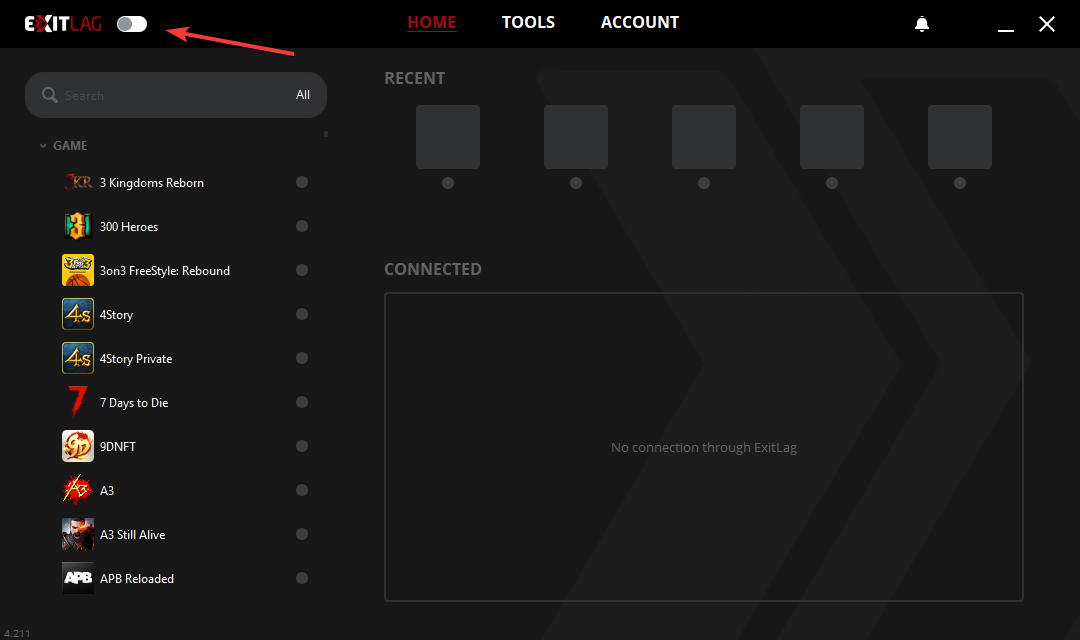The width and height of the screenshot is (1080, 640).
Task: Switch to the HOME tab
Action: pos(432,23)
